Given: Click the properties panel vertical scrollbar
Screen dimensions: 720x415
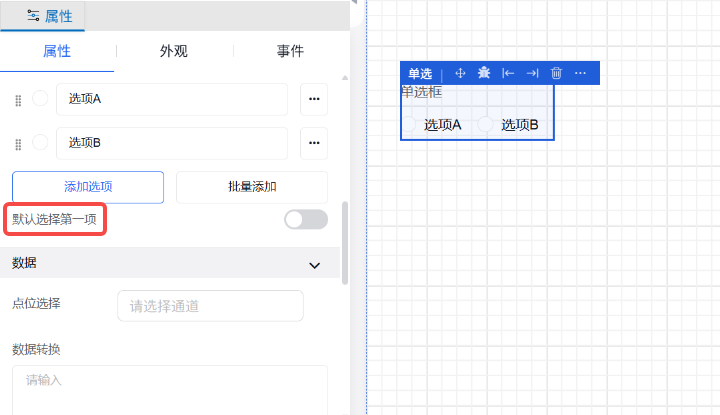Looking at the screenshot, I should [345, 243].
